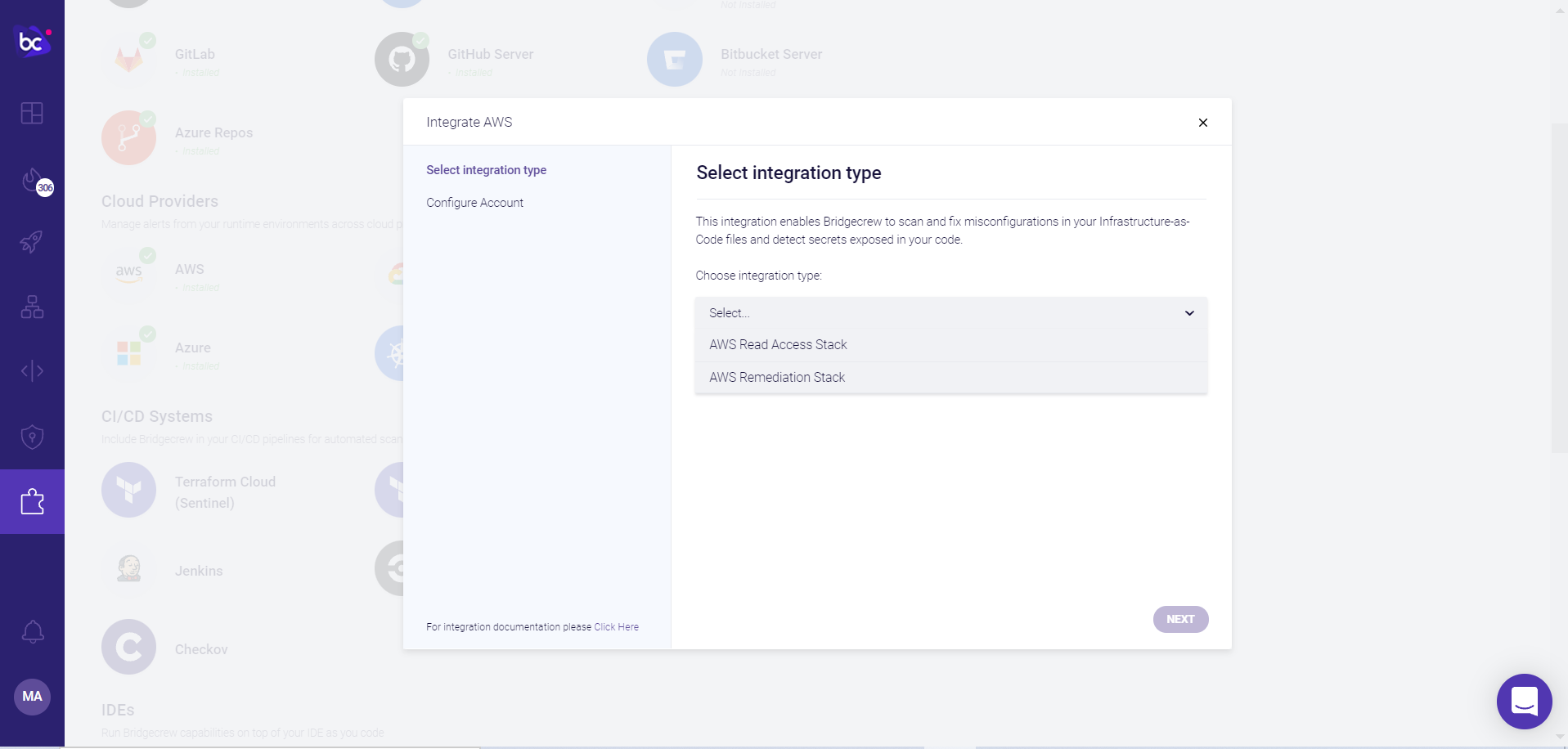Click the page vertical scrollbar
This screenshot has height=749, width=1568.
[1559, 286]
